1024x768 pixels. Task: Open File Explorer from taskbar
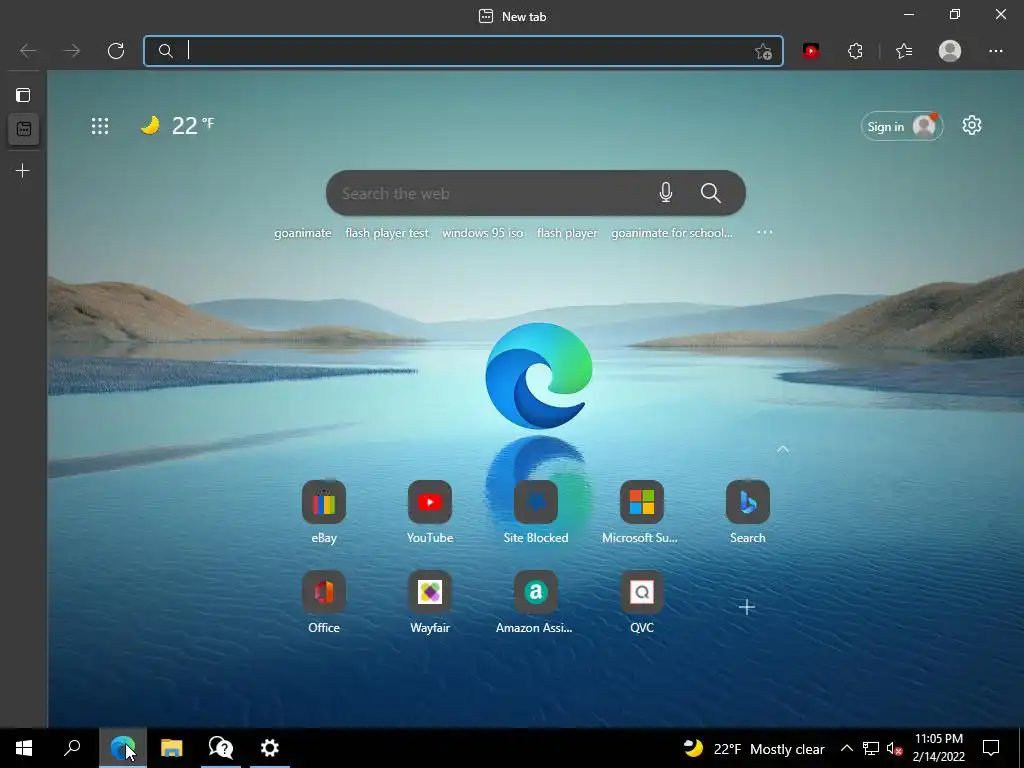point(172,748)
